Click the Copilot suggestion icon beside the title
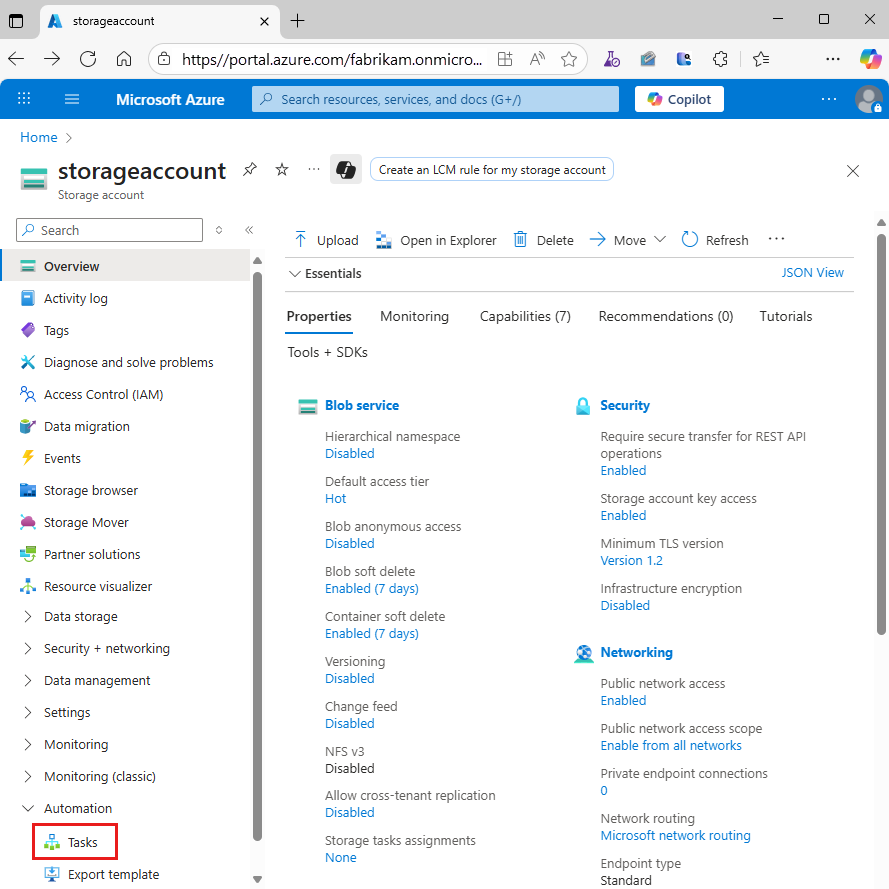The width and height of the screenshot is (889, 889). click(x=346, y=170)
